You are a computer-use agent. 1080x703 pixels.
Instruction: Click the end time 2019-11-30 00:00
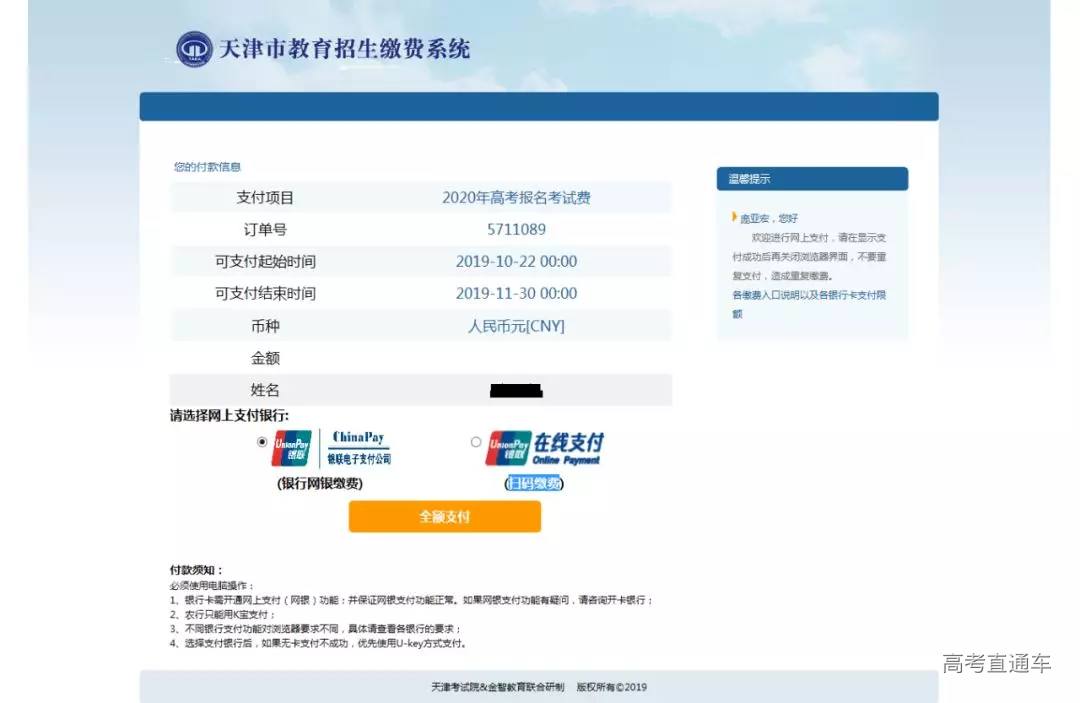click(516, 294)
